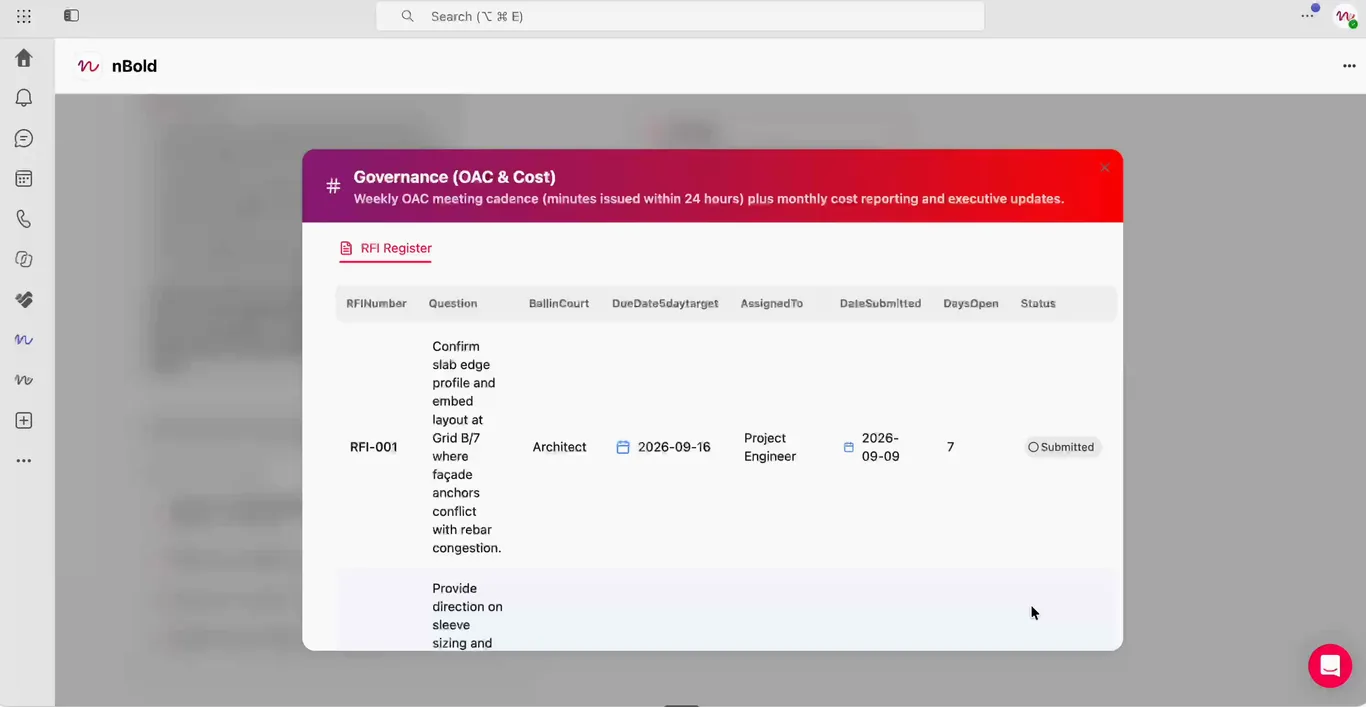This screenshot has height=707, width=1366.
Task: Open the app launcher grid icon
Action: [x=24, y=16]
